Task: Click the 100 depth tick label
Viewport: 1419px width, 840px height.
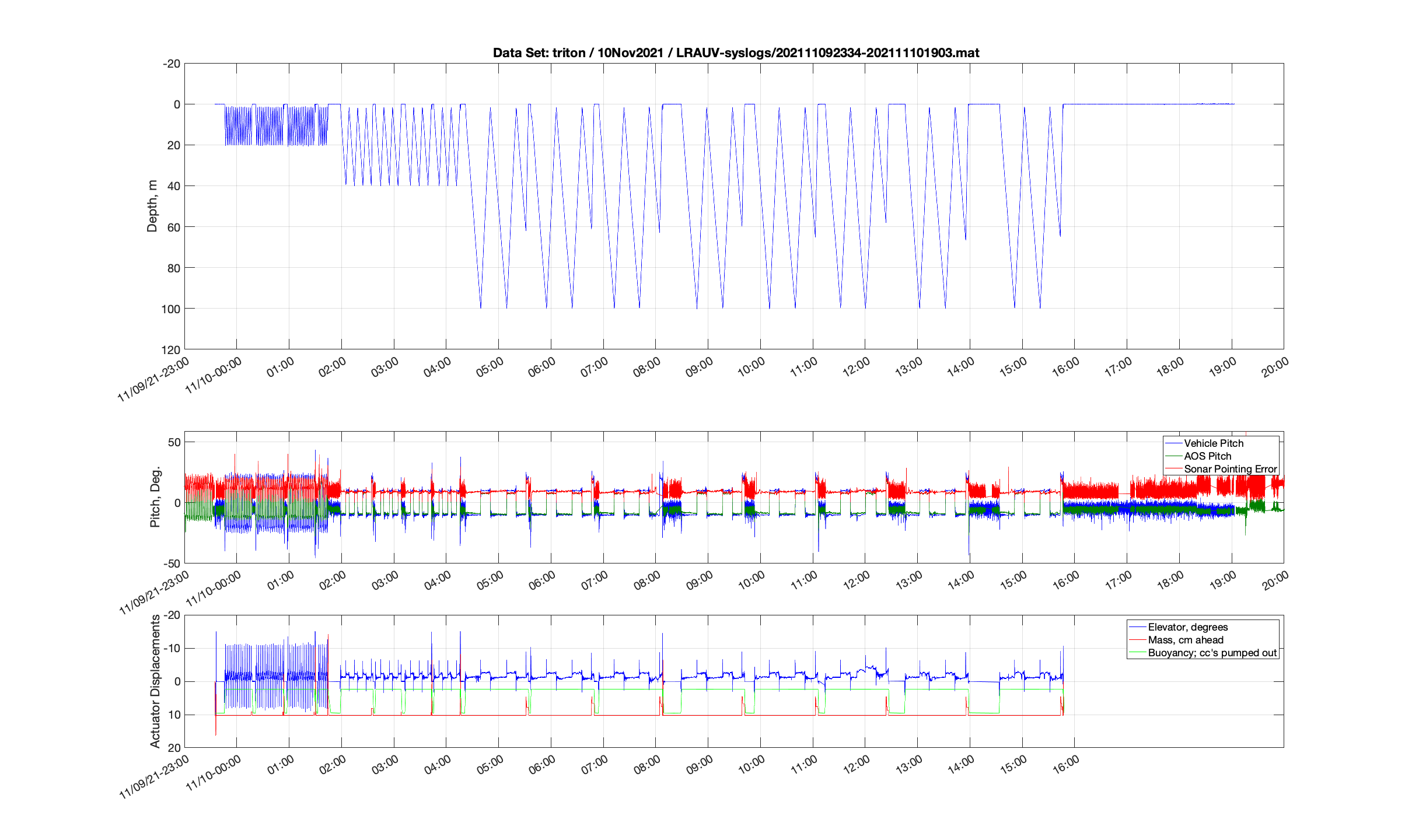Action: click(171, 309)
